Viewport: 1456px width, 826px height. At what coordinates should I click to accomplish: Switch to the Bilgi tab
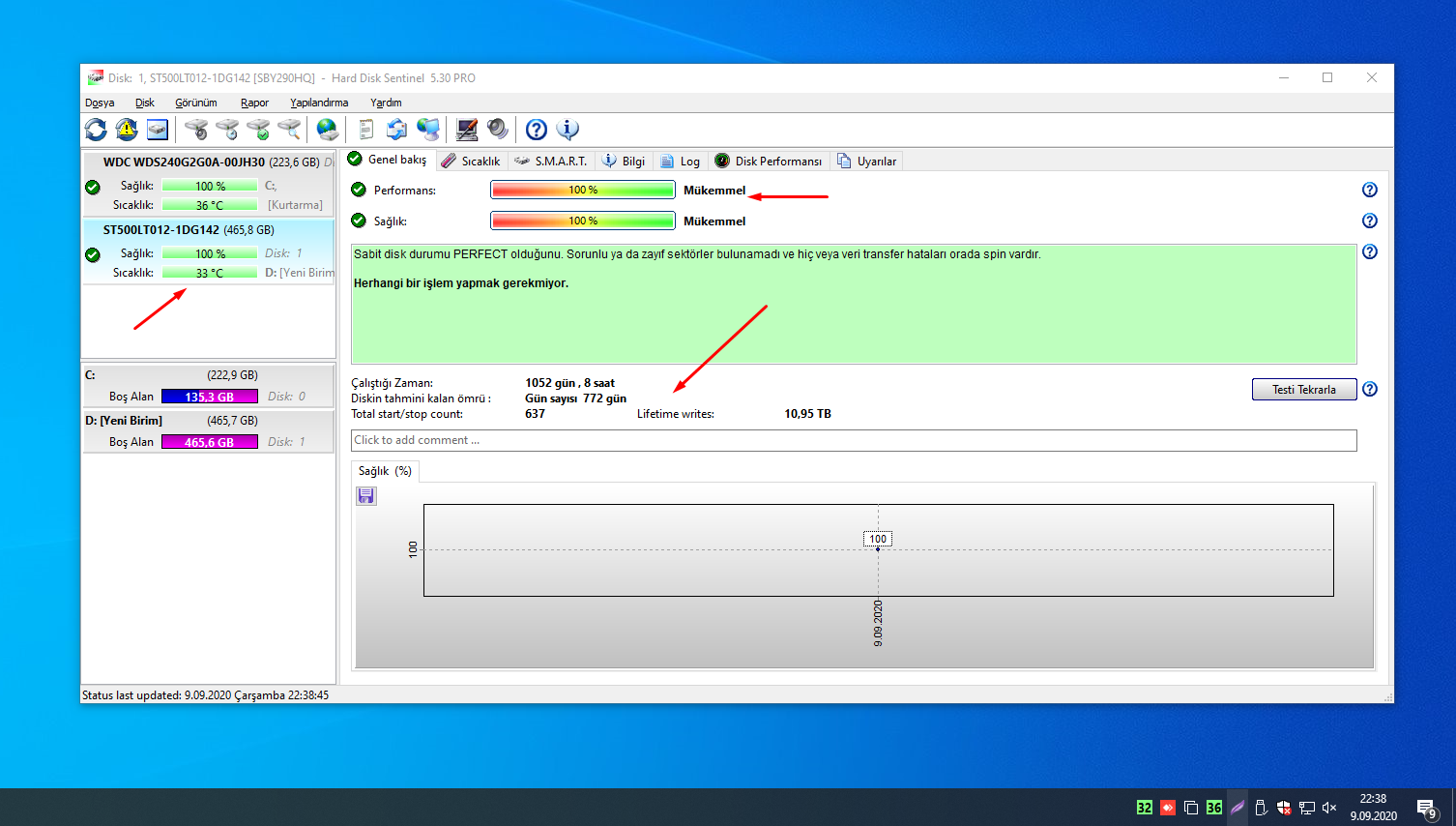(624, 162)
